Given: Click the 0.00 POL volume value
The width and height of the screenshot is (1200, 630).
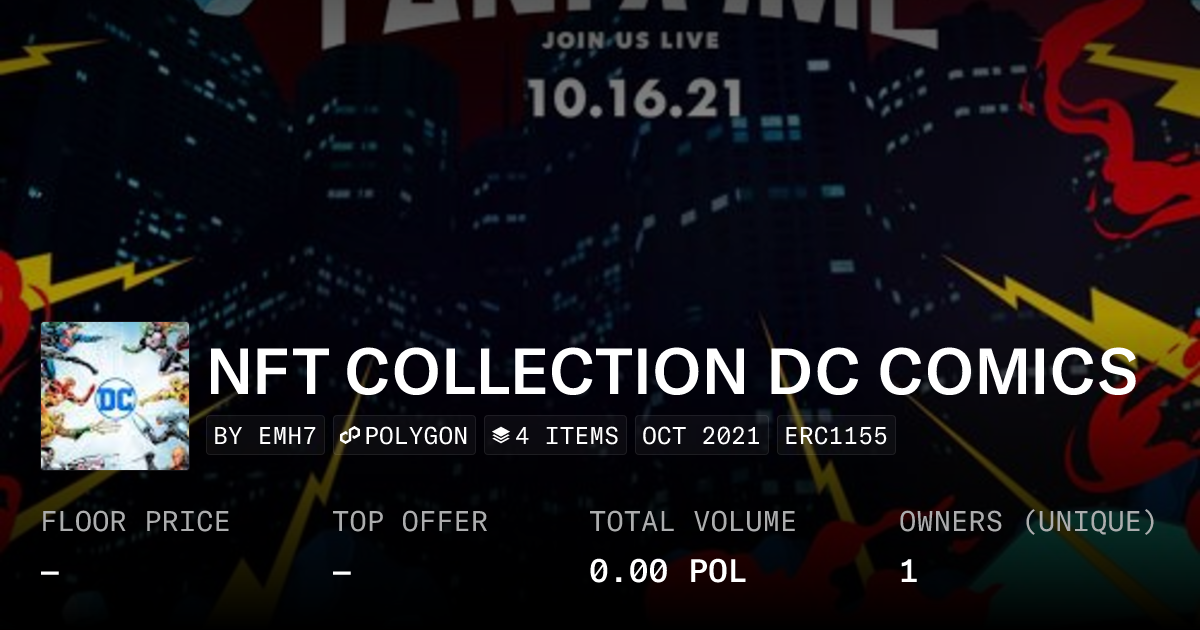Looking at the screenshot, I should 667,572.
